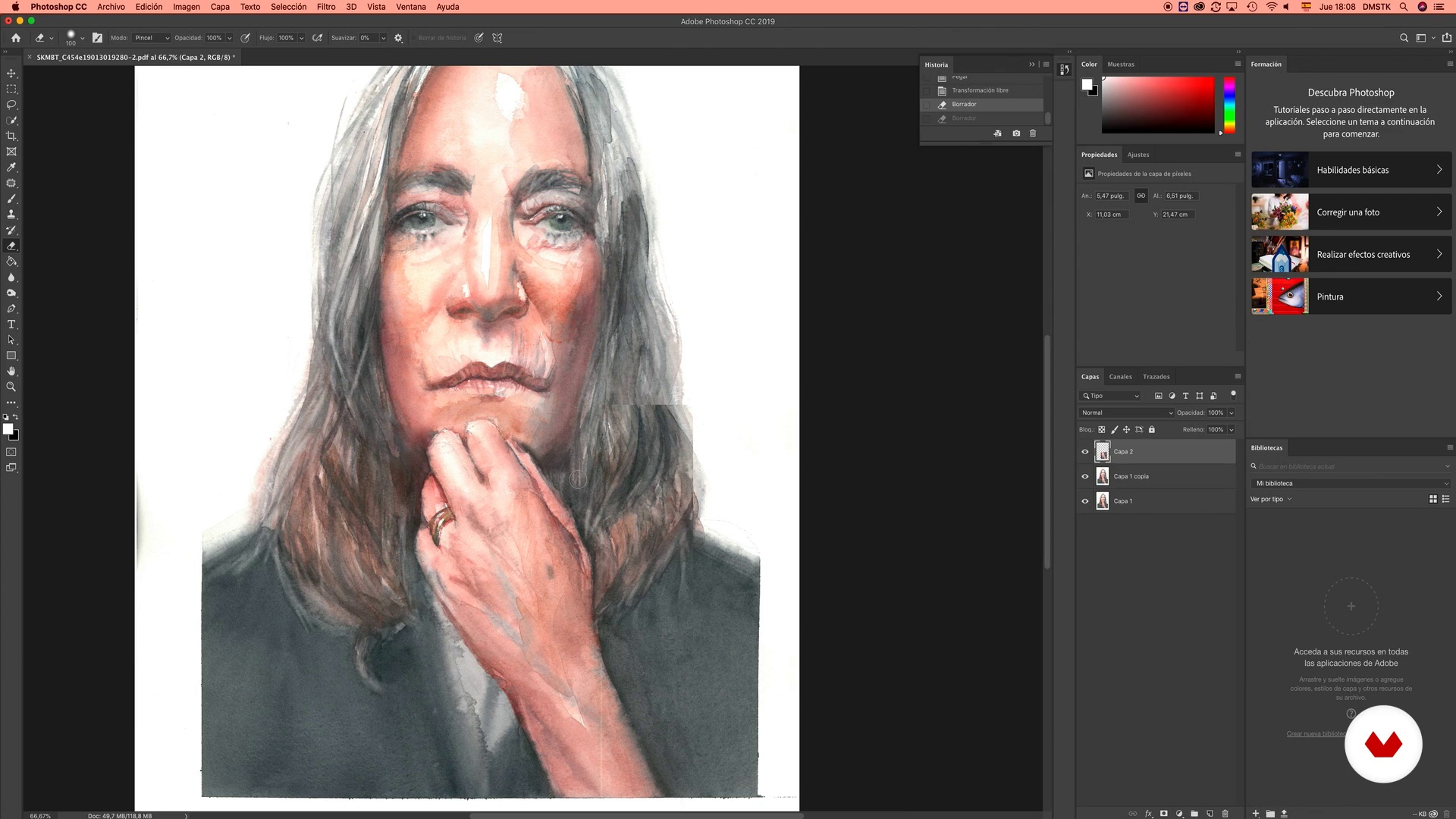The image size is (1456, 819).
Task: Select the Lasso tool
Action: tap(11, 105)
